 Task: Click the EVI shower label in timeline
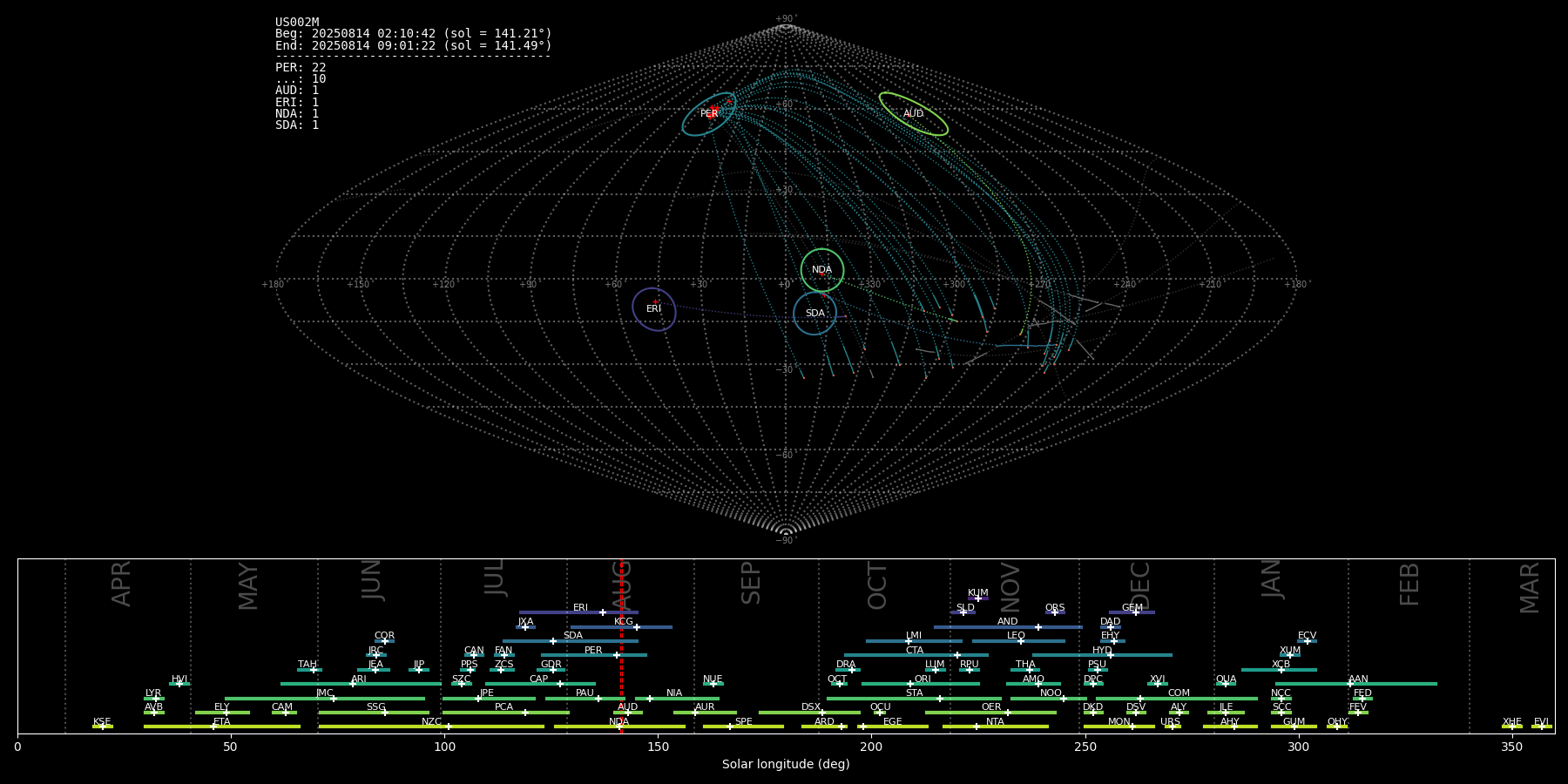[x=1541, y=722]
